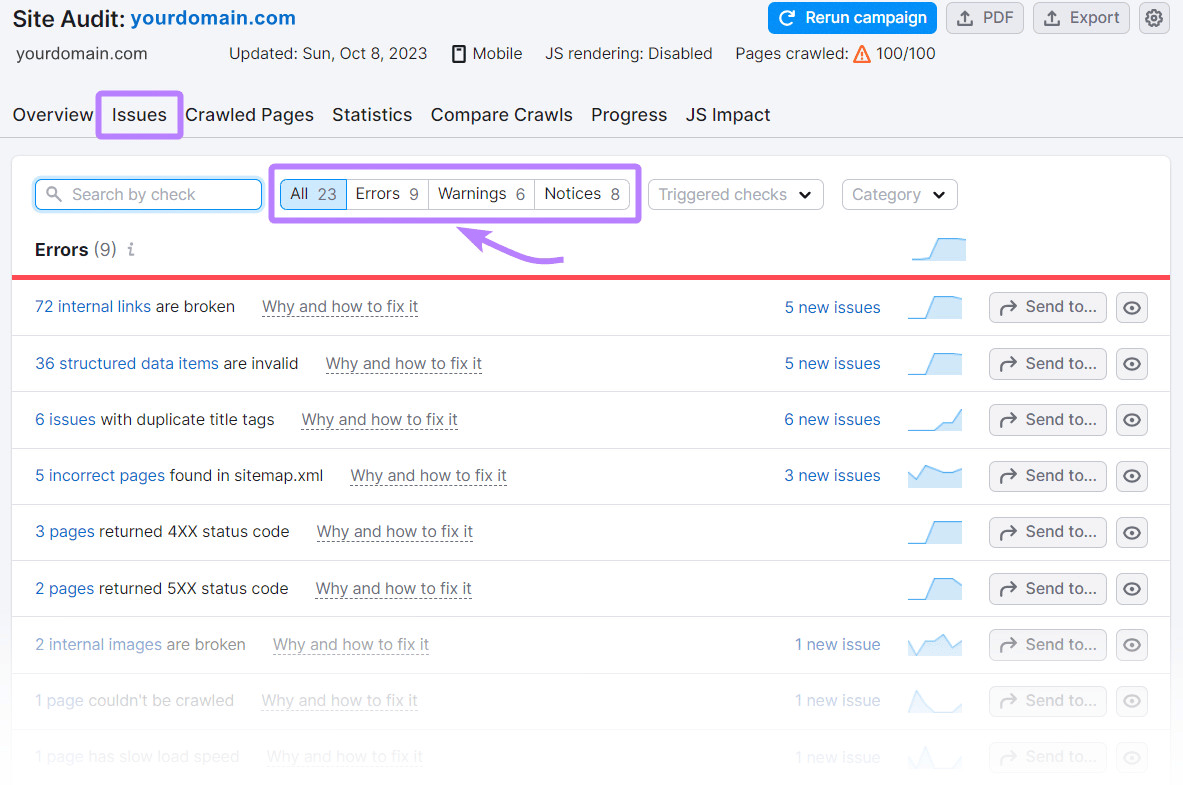Click eye icon on duplicate title tags row
The width and height of the screenshot is (1183, 785).
point(1131,419)
